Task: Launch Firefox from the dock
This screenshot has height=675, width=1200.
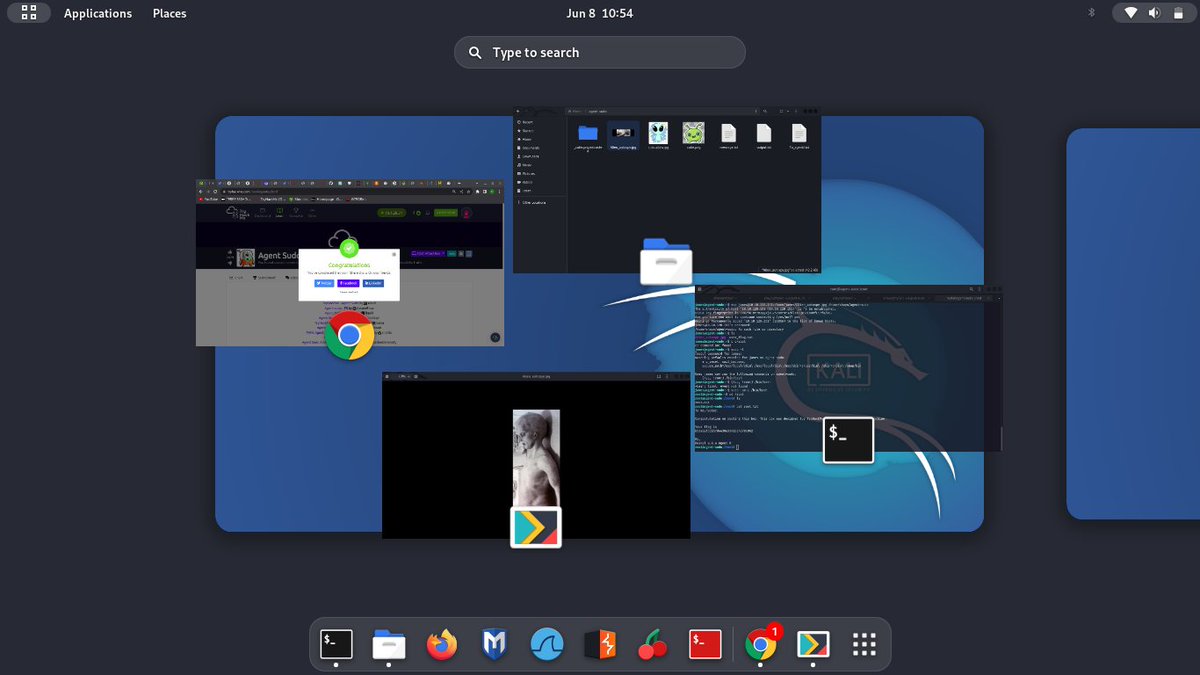Action: click(x=442, y=644)
